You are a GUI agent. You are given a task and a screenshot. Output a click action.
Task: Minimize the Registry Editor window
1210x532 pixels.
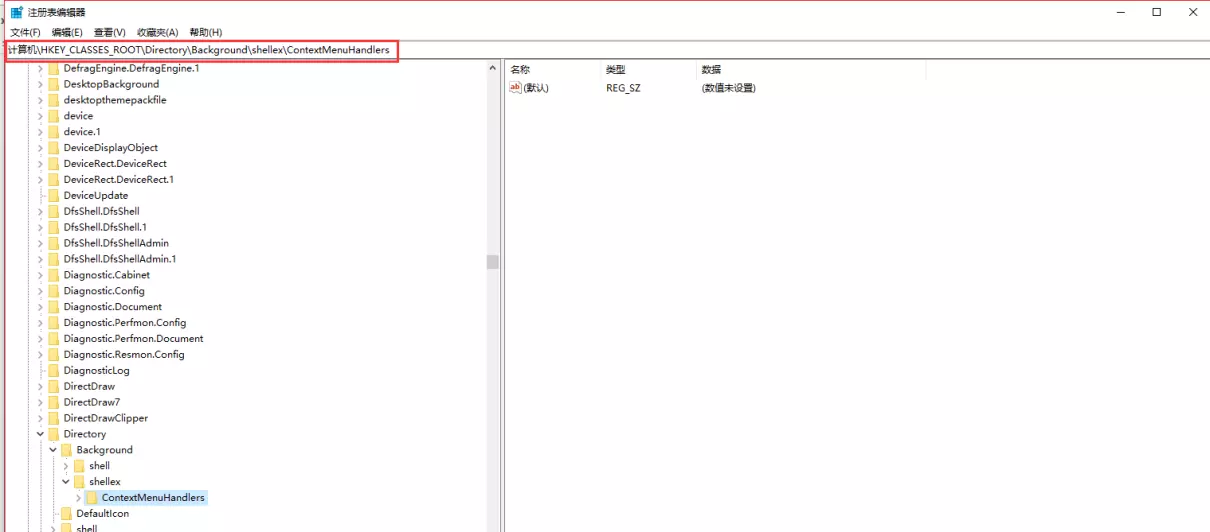(x=1120, y=12)
